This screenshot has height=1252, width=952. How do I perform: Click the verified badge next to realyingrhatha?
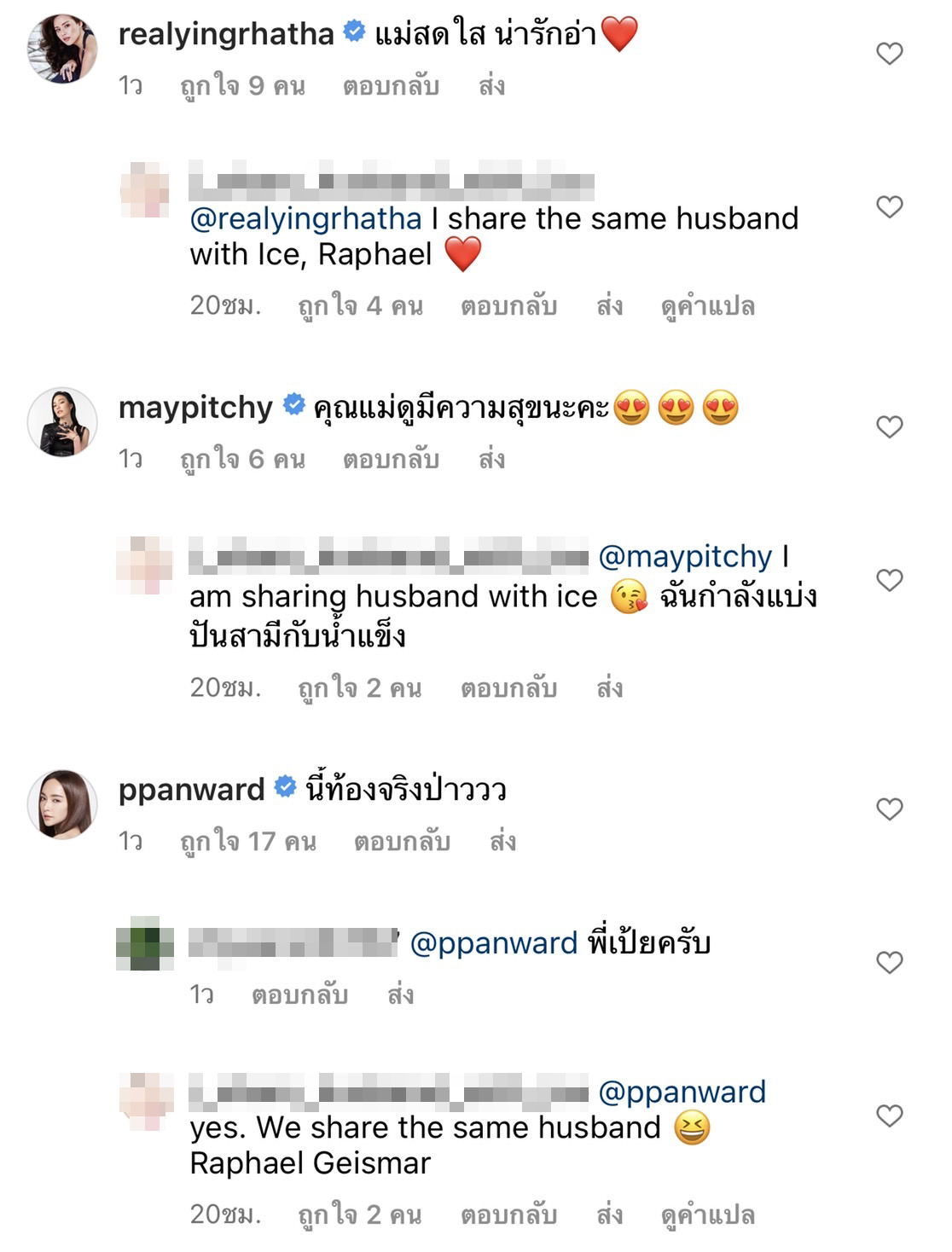352,32
